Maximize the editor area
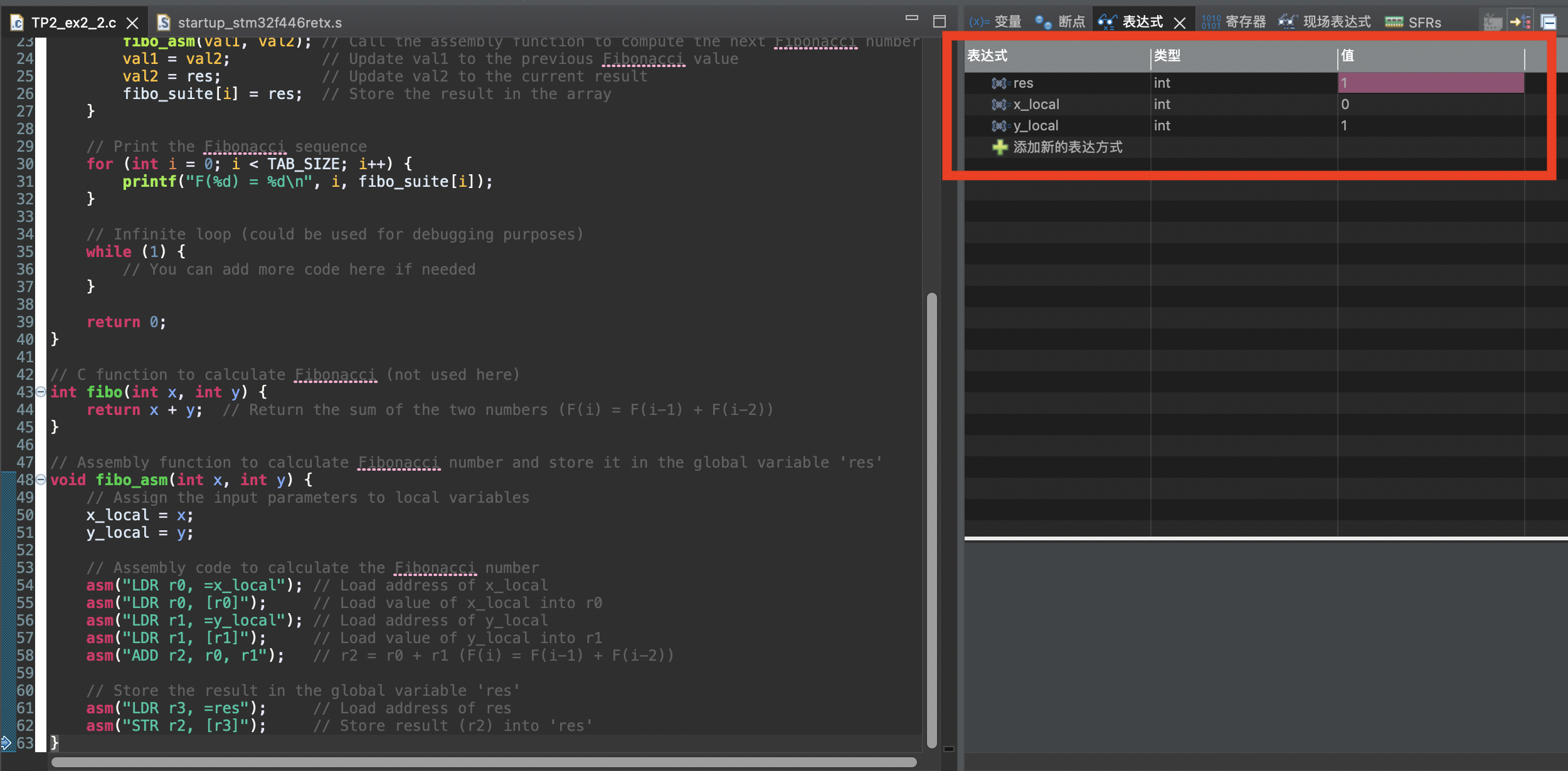 click(939, 21)
